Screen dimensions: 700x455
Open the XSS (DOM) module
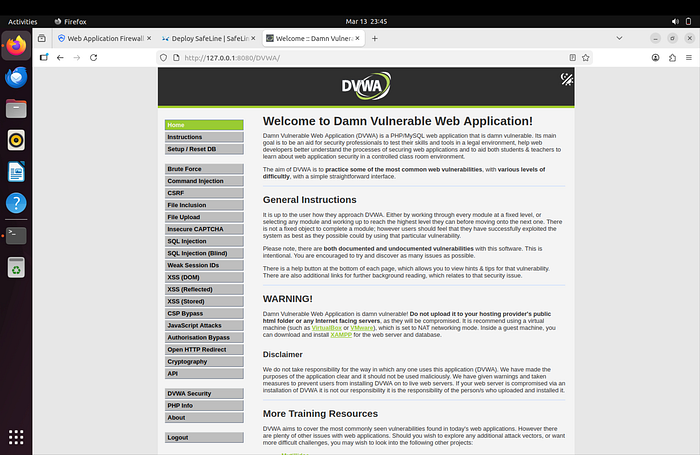click(x=204, y=277)
